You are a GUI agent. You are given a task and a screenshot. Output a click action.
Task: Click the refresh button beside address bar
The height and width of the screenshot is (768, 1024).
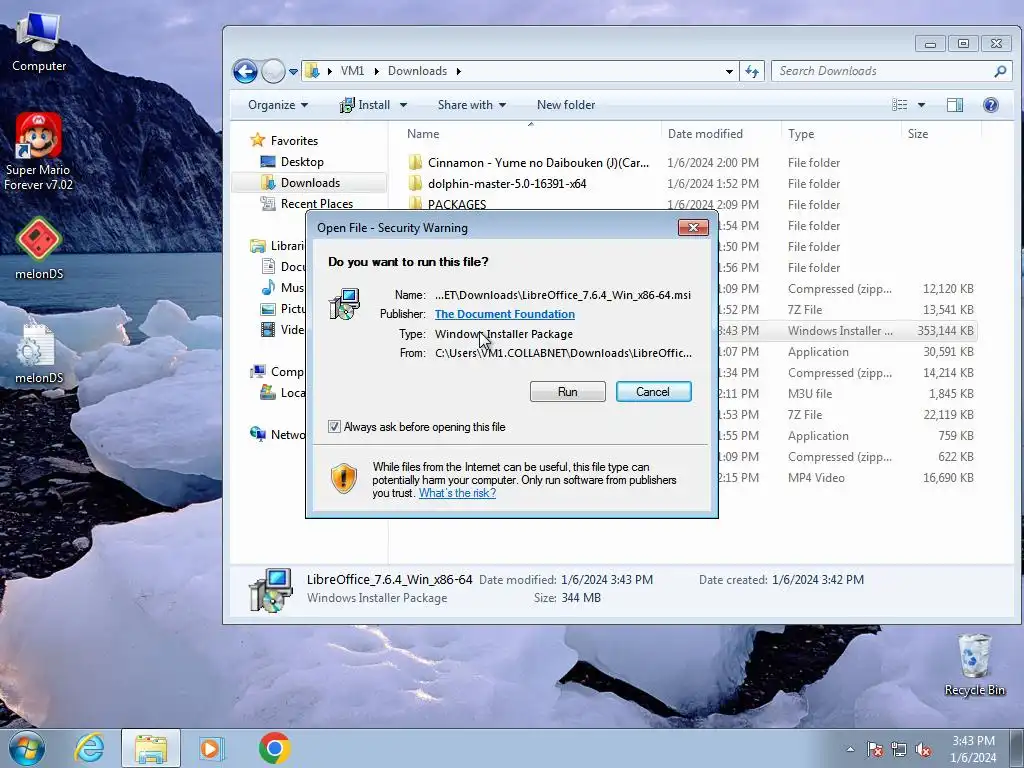752,71
